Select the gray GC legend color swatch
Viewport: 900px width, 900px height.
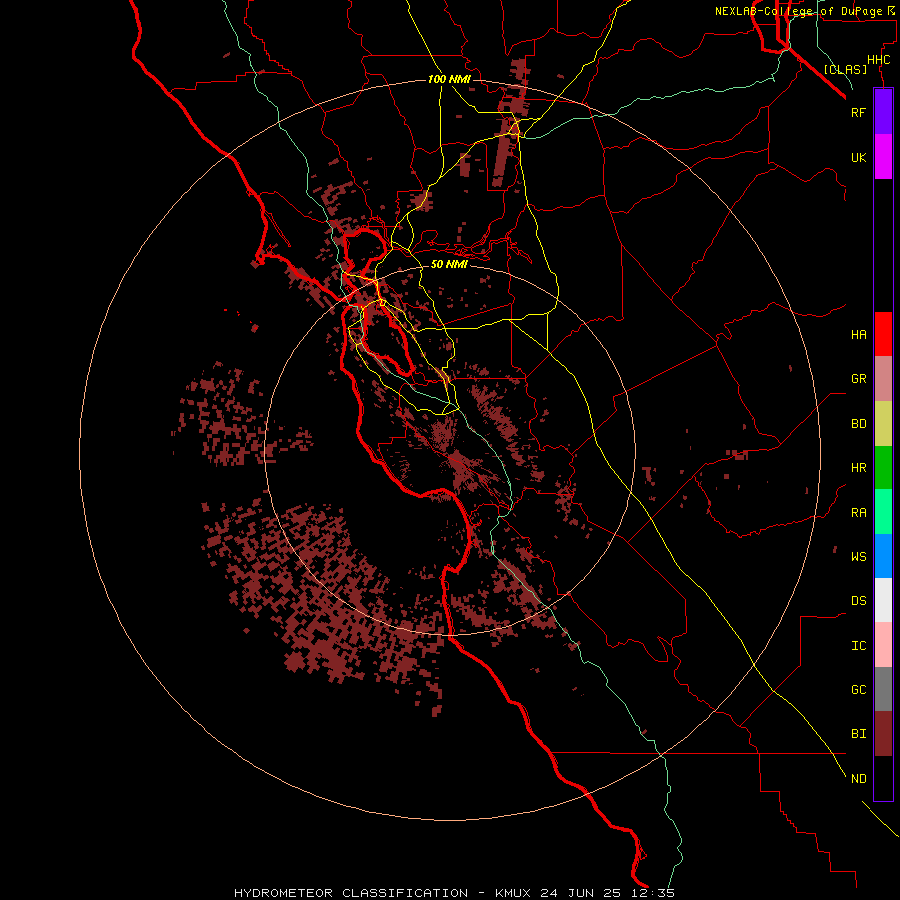[x=883, y=689]
